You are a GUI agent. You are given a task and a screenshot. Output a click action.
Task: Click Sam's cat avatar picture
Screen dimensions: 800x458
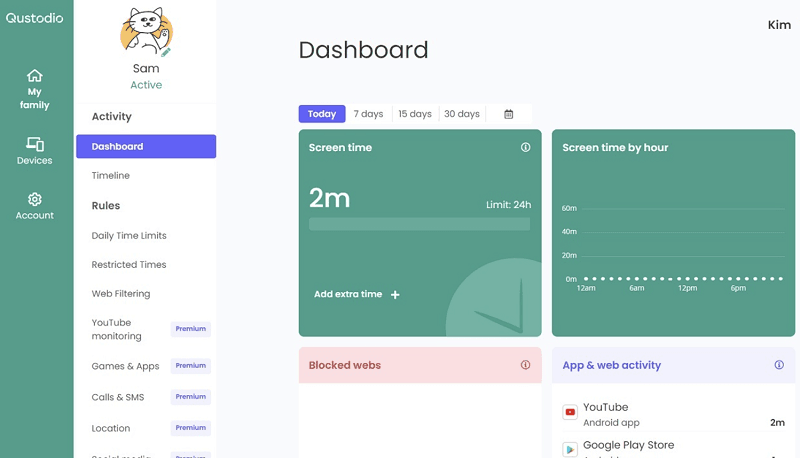coord(145,32)
